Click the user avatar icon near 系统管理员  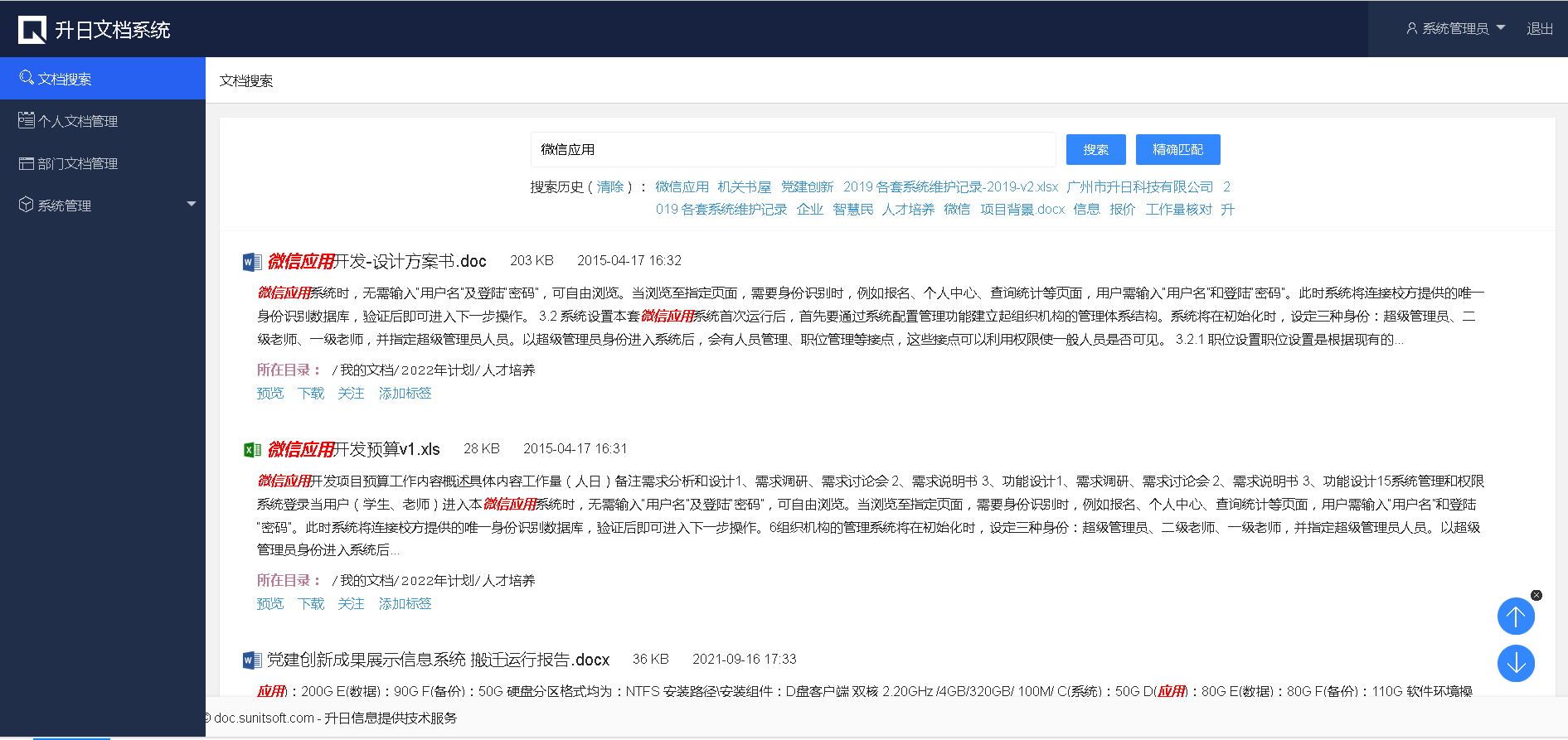(1411, 28)
